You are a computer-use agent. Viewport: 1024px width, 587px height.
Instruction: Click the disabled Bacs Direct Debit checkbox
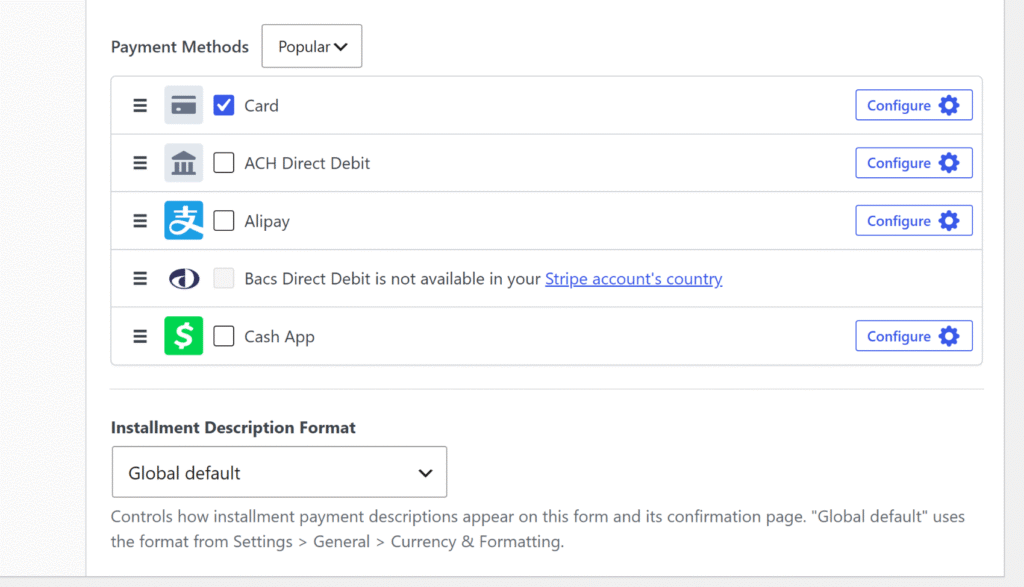click(x=223, y=278)
